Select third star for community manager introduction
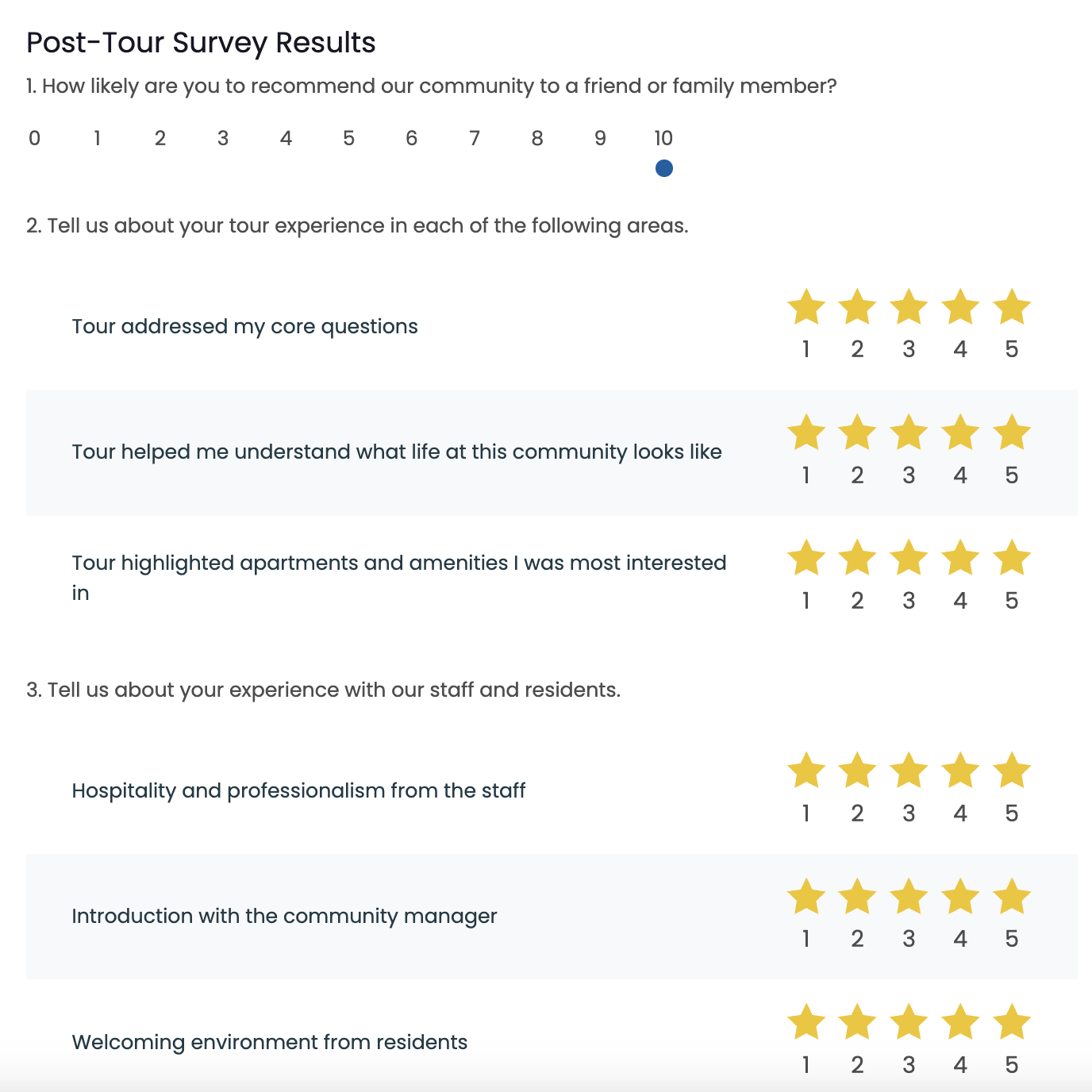 [909, 898]
